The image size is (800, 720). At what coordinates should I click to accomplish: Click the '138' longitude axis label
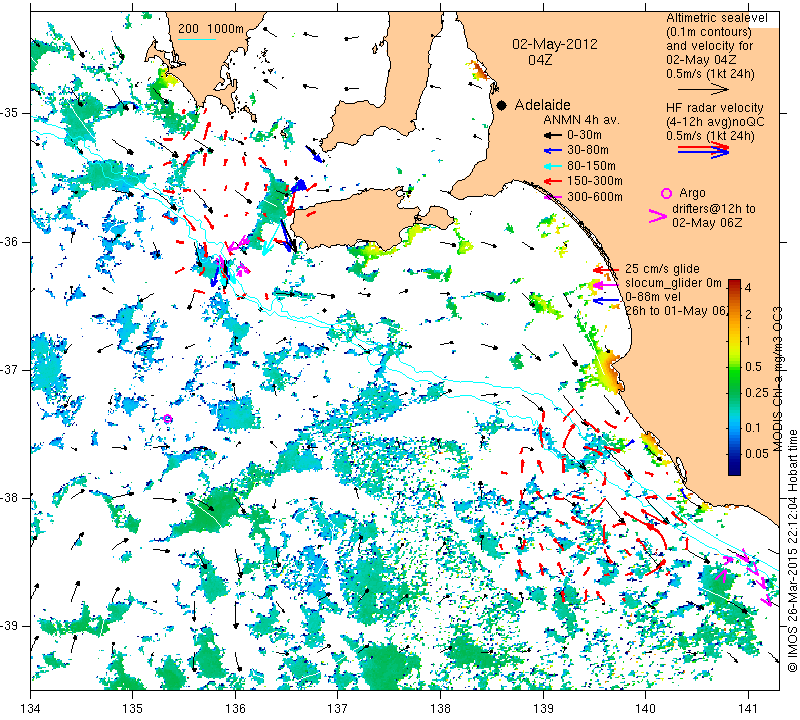click(440, 709)
